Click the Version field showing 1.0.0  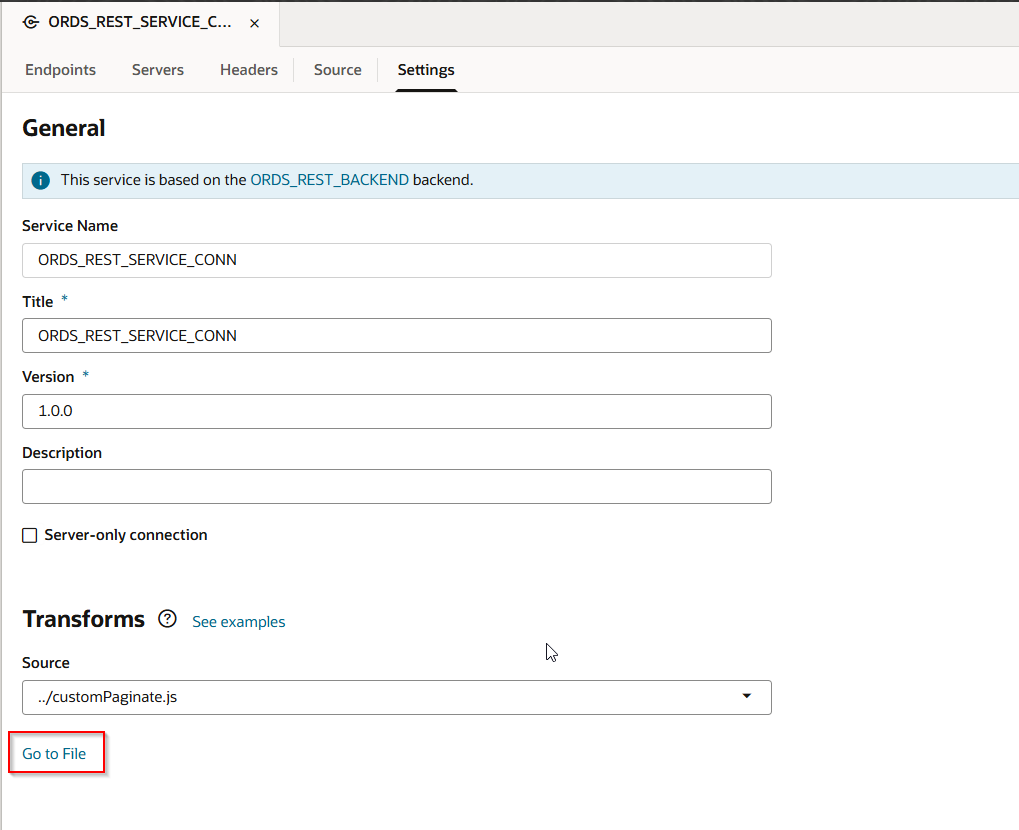396,411
